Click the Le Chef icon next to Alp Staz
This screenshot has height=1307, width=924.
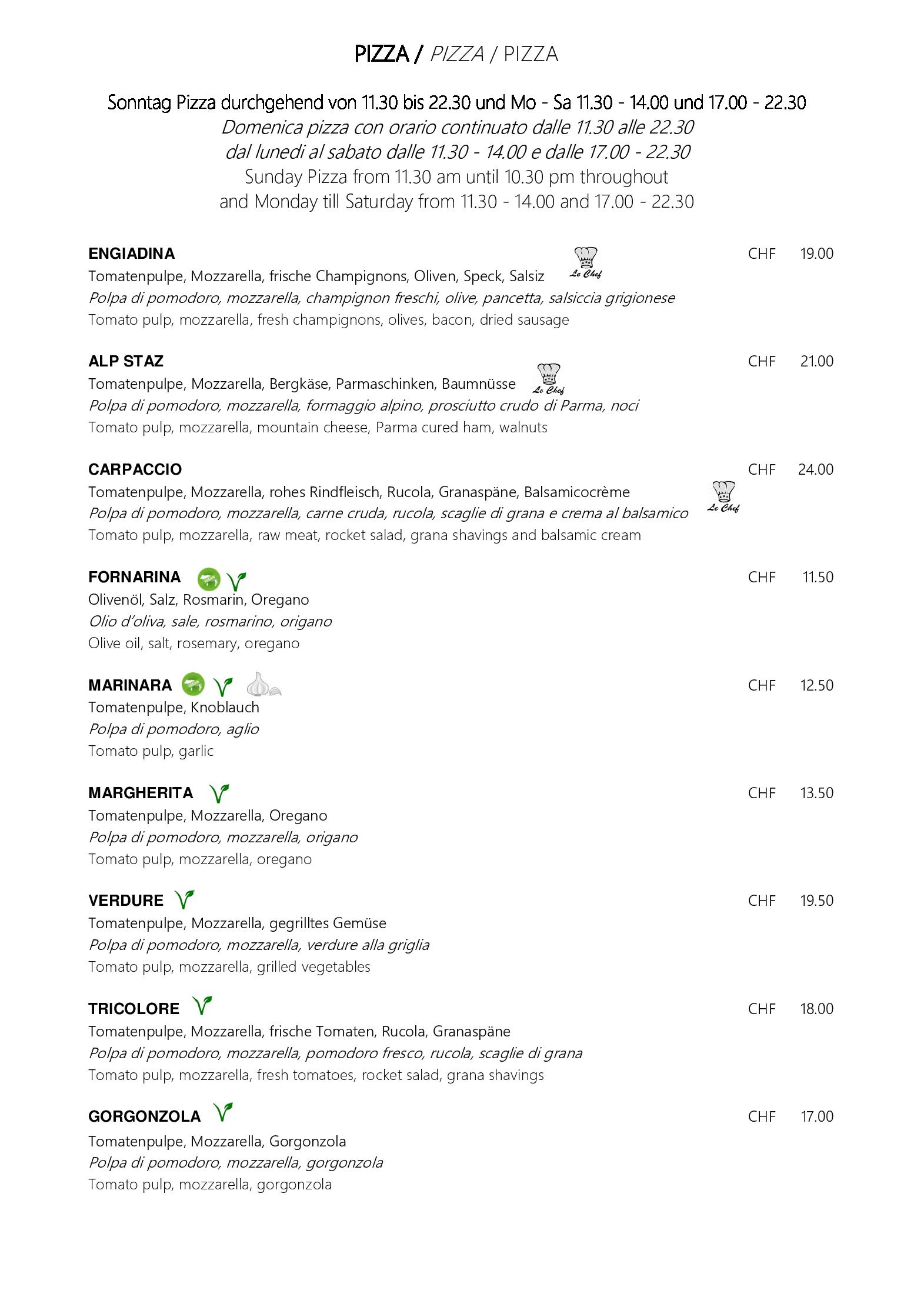coord(549,379)
